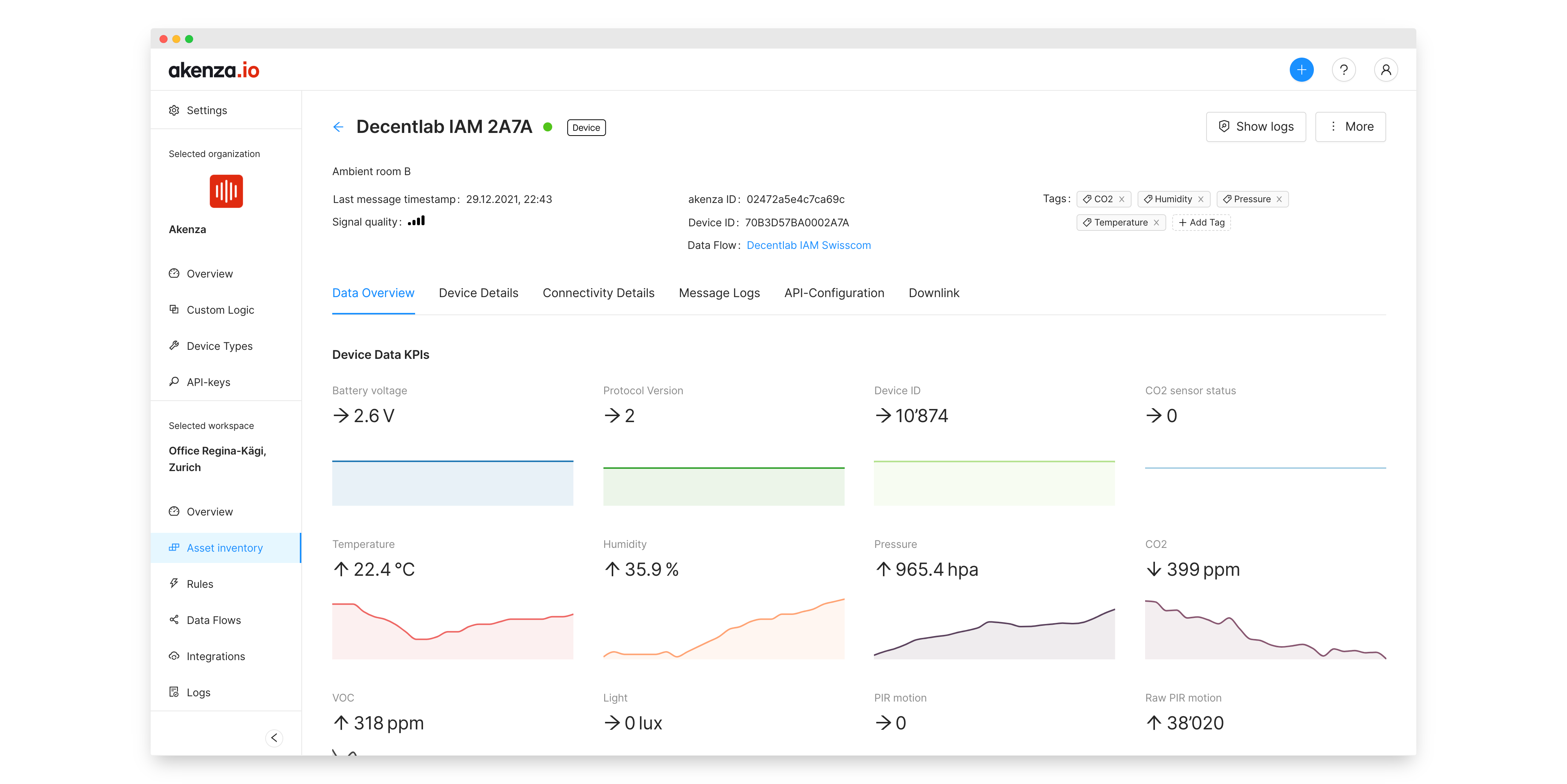This screenshot has width=1567, height=784.
Task: Click the 399 ppm CO2 value
Action: click(1203, 569)
